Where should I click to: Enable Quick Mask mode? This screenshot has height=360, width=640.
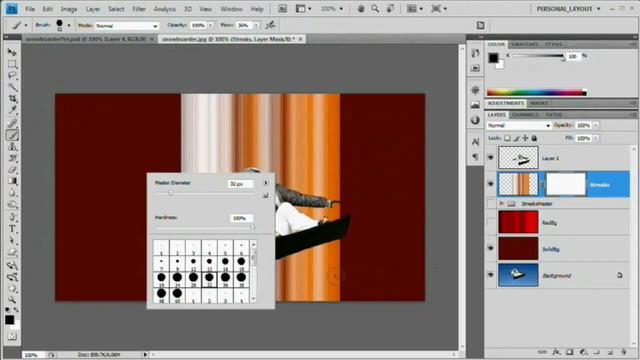(x=12, y=336)
